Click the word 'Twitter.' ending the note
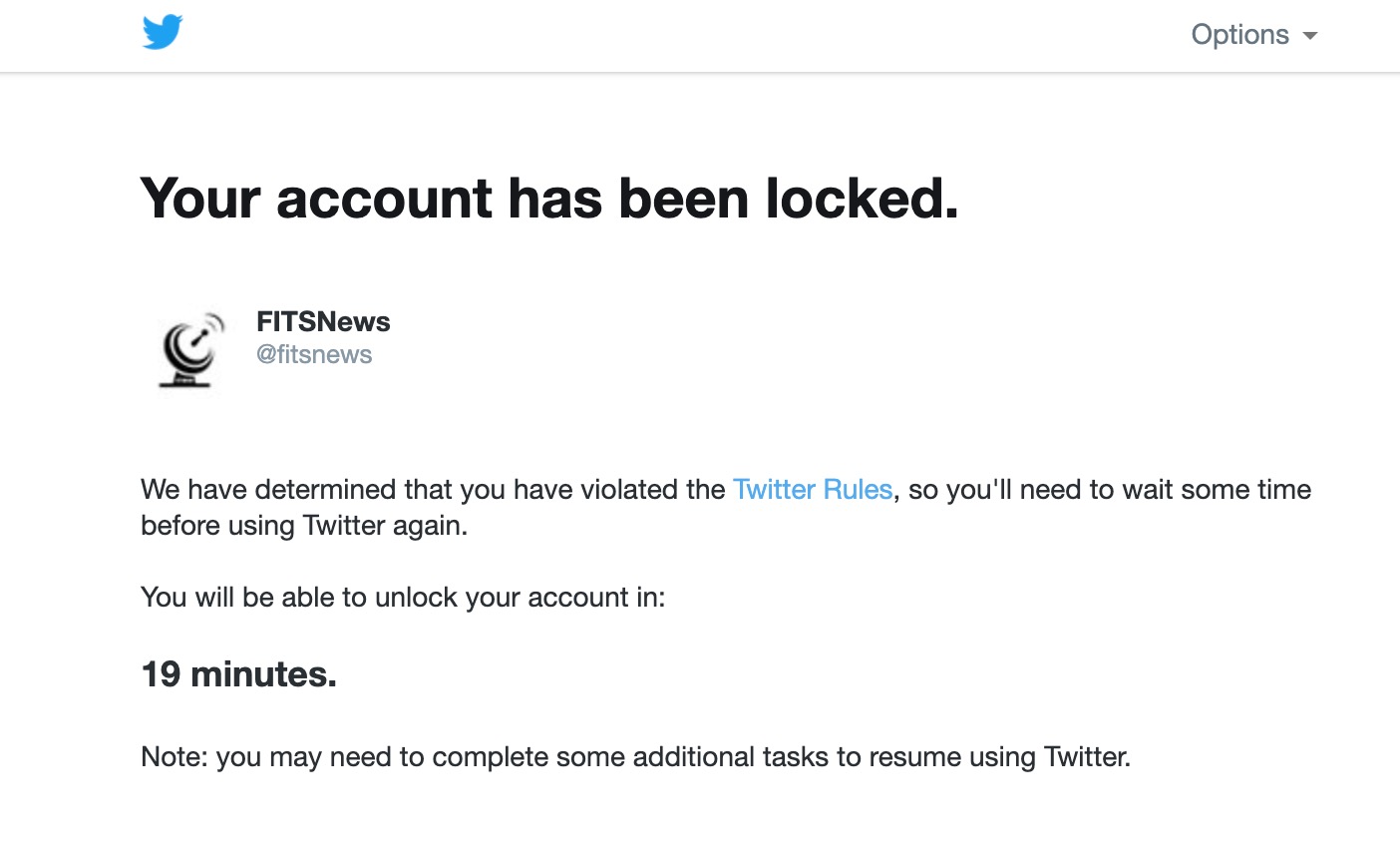 [1087, 757]
